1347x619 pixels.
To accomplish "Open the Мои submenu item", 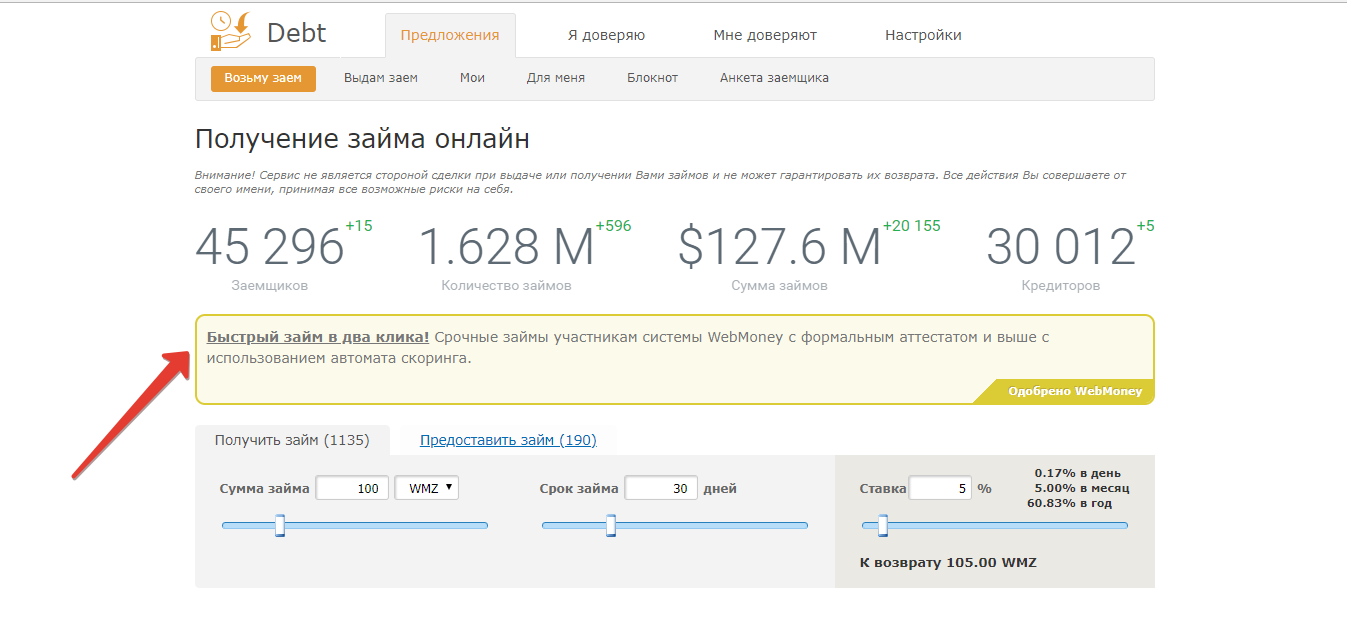I will tap(472, 78).
